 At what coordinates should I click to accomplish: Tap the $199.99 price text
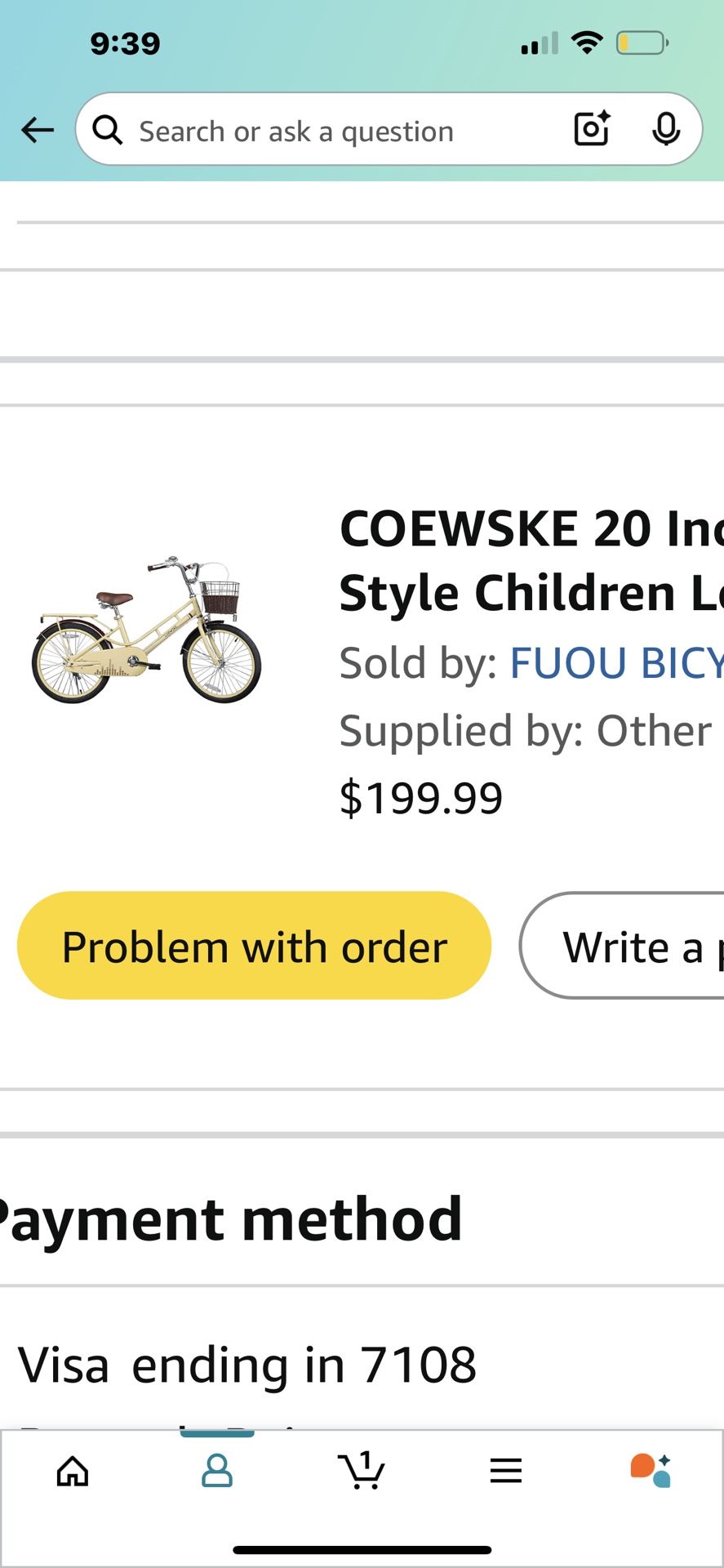[421, 796]
